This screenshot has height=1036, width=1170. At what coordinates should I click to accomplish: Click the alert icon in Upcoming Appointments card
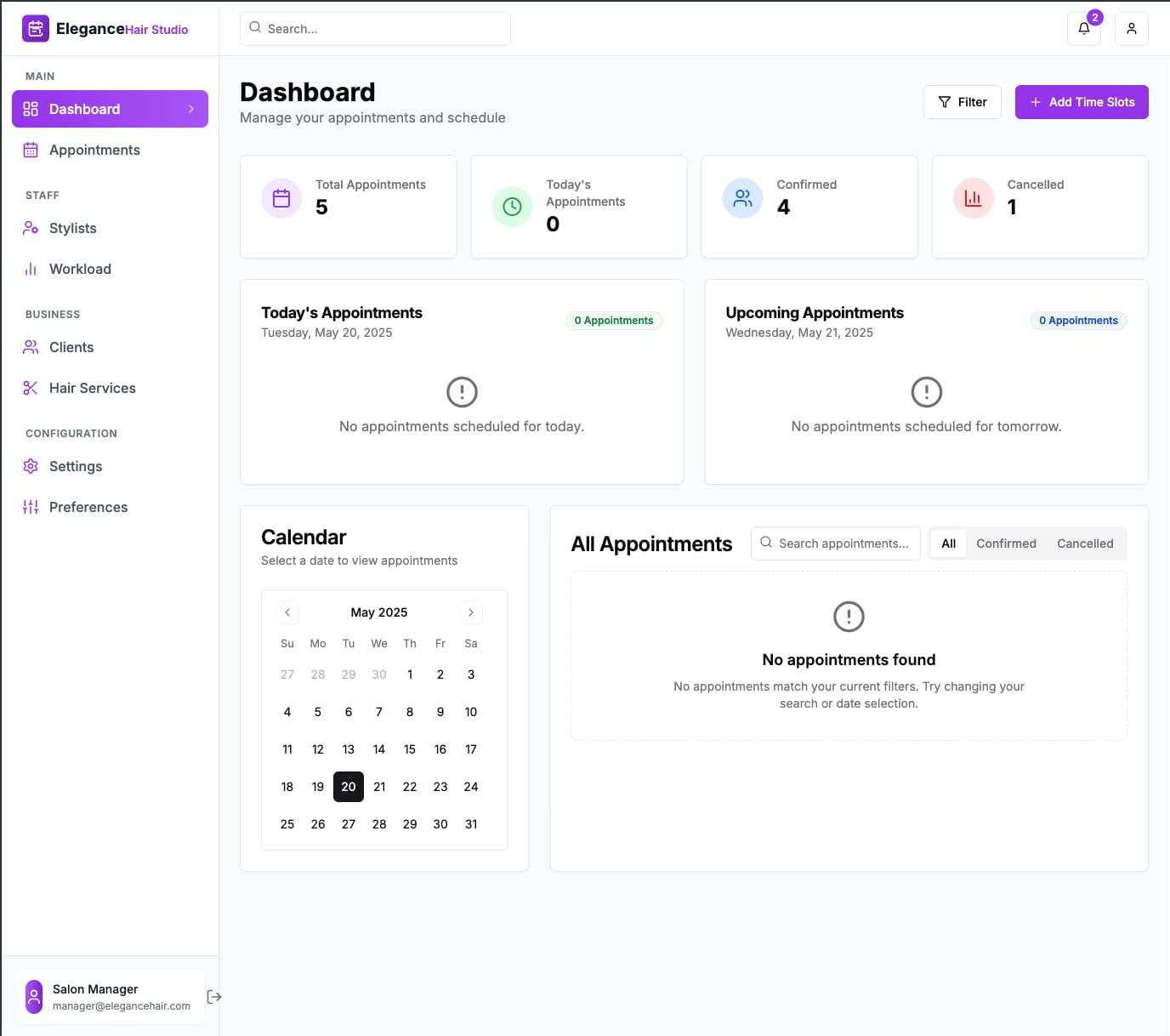pos(927,392)
